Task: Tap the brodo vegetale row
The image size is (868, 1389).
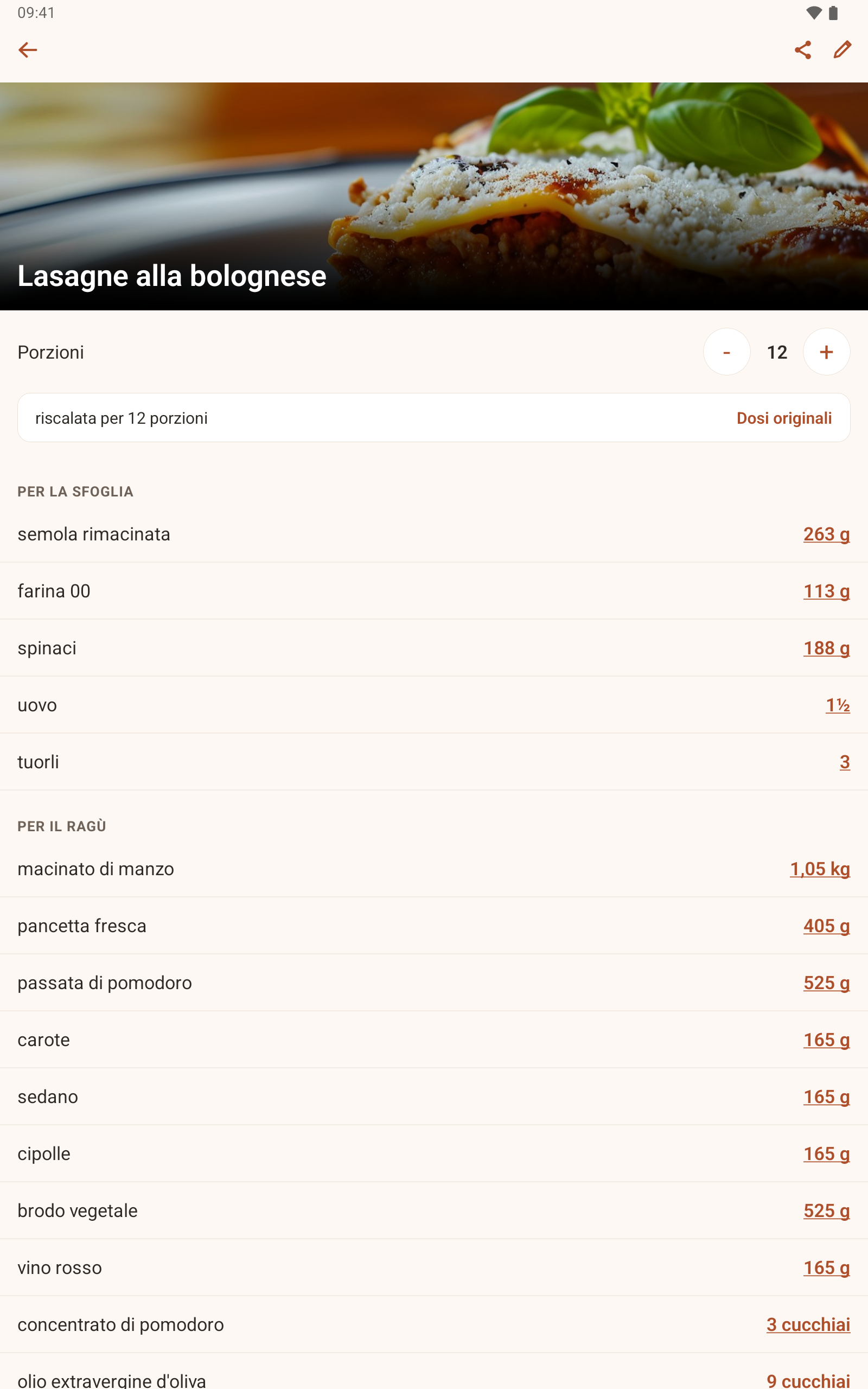Action: (434, 1210)
